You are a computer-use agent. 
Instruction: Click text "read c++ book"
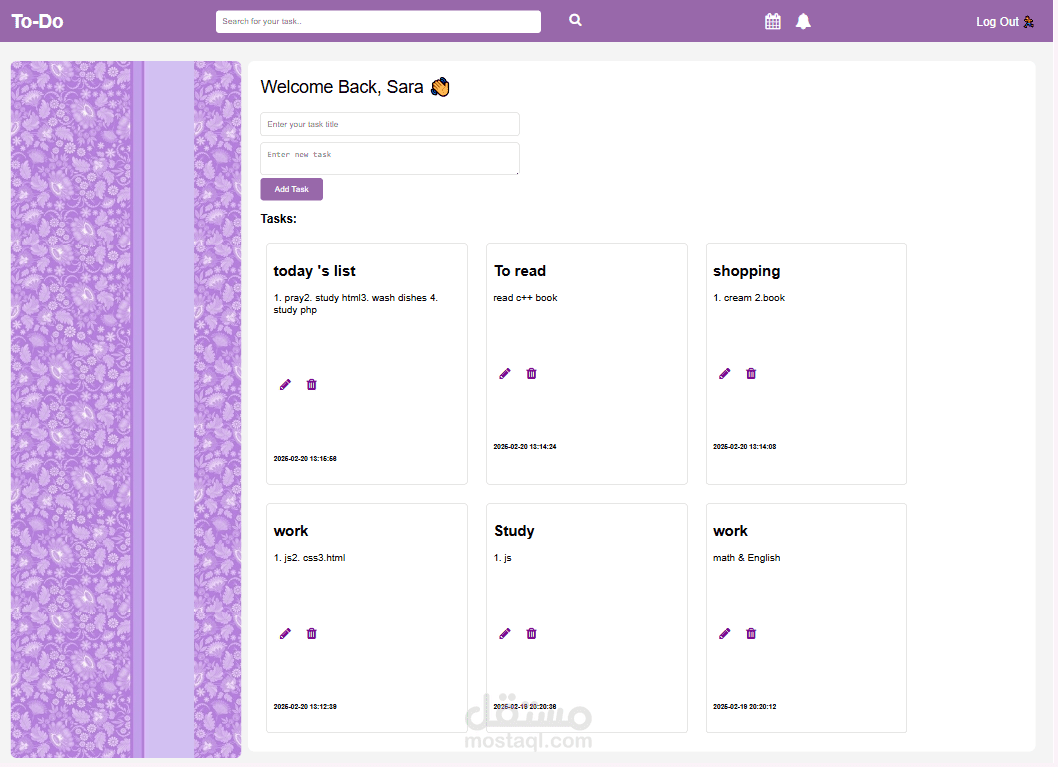tap(525, 297)
